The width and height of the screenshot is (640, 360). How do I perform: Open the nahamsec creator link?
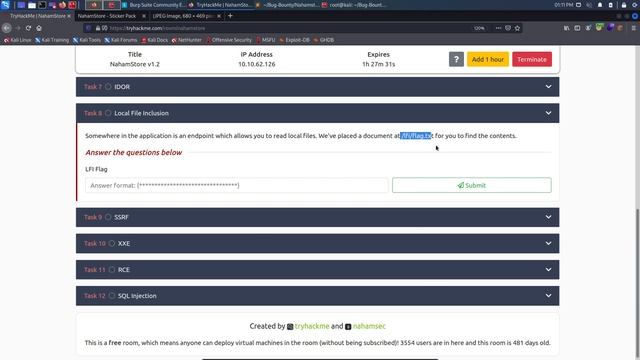coord(369,326)
